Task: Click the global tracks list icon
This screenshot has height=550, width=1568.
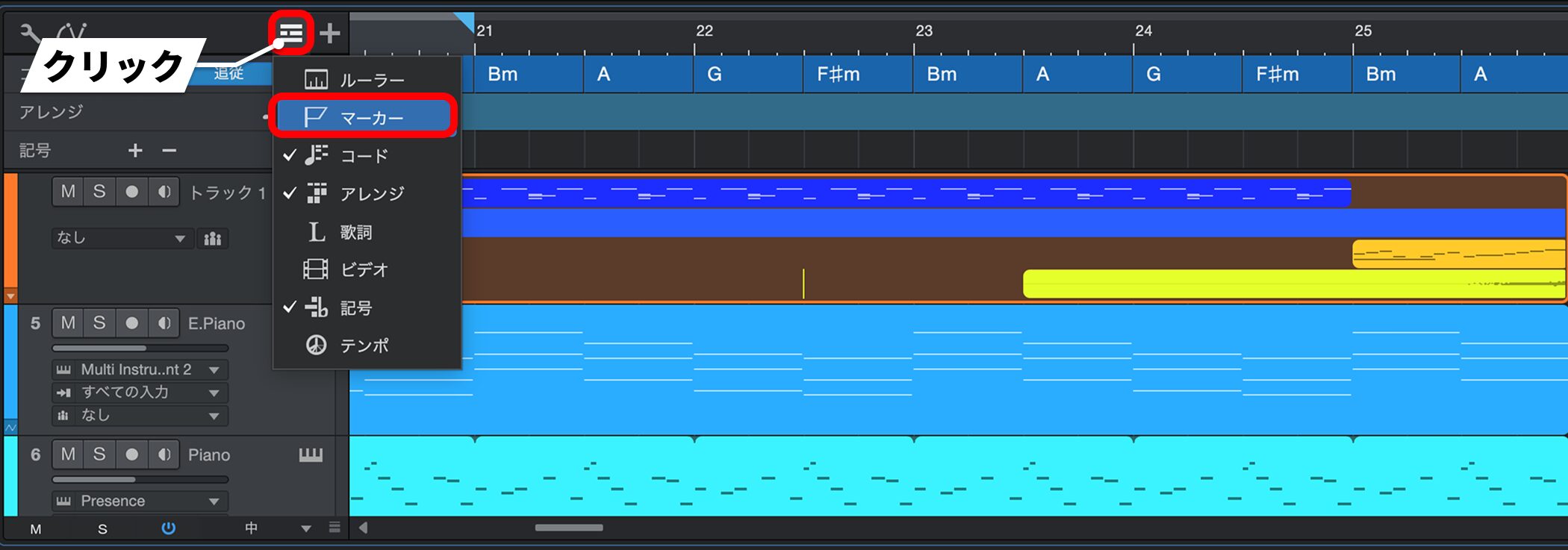Action: (x=290, y=33)
